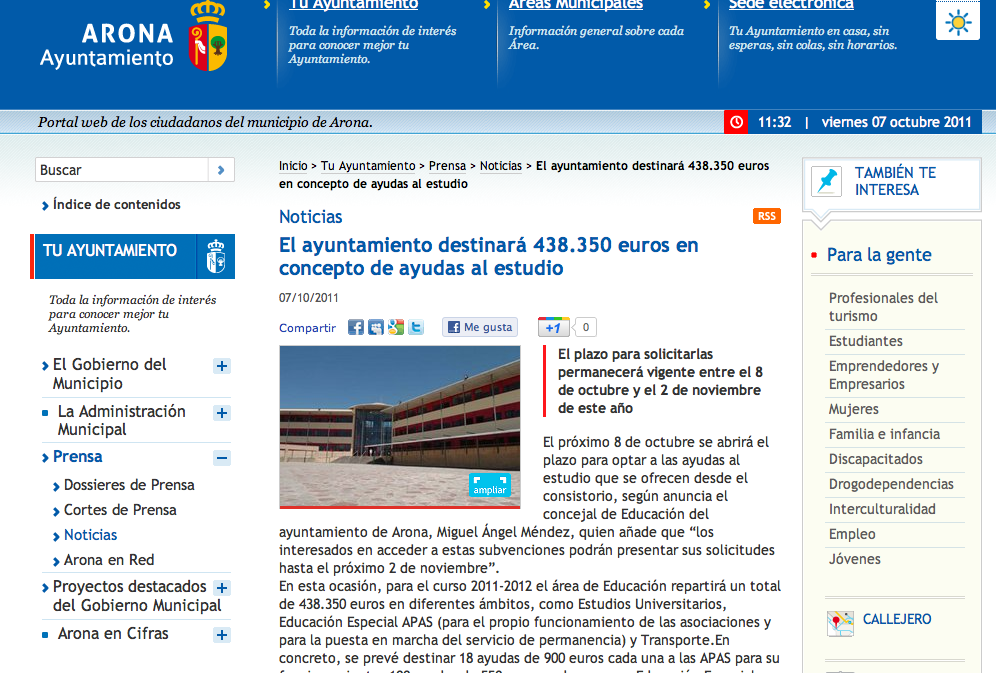Open Estudiantes link in sidebar
996x673 pixels.
pyautogui.click(x=865, y=341)
